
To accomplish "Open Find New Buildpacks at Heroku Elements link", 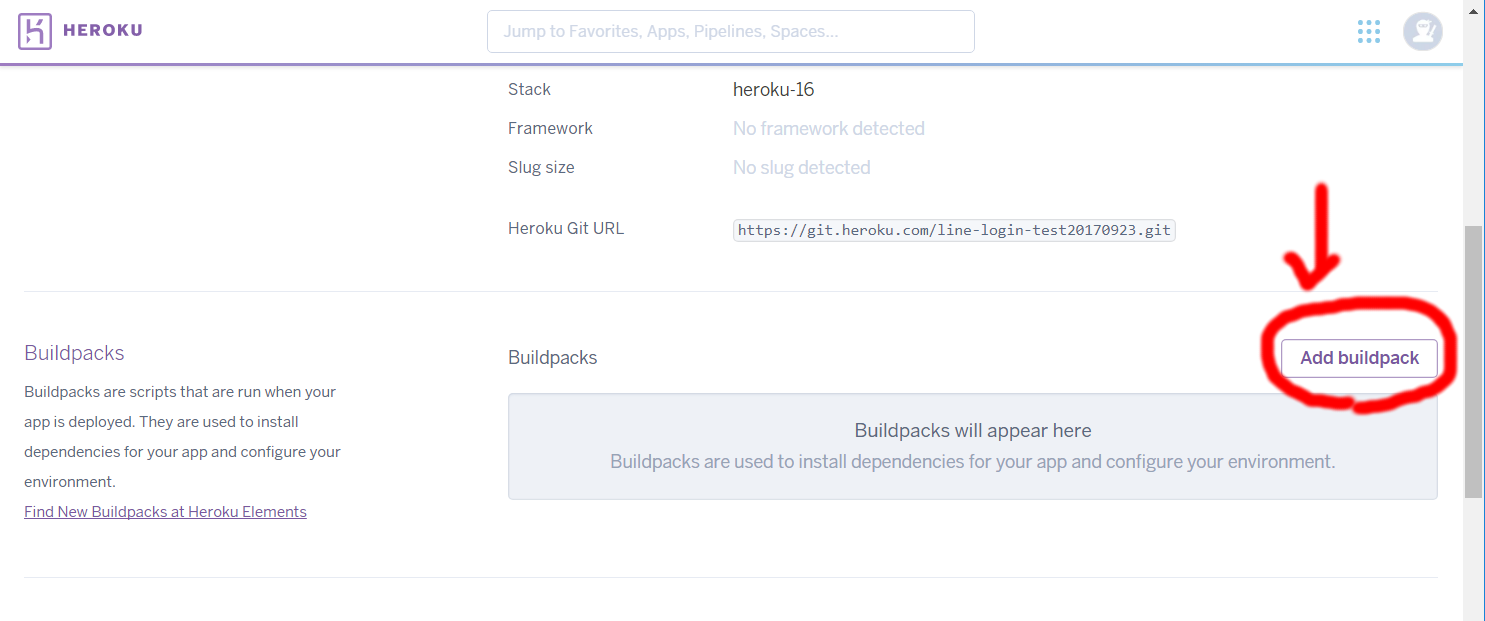I will 165,512.
